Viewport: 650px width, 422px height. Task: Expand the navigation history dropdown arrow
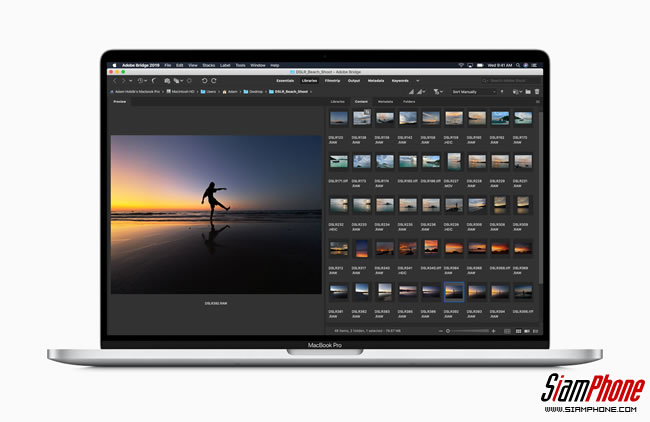pyautogui.click(x=131, y=81)
